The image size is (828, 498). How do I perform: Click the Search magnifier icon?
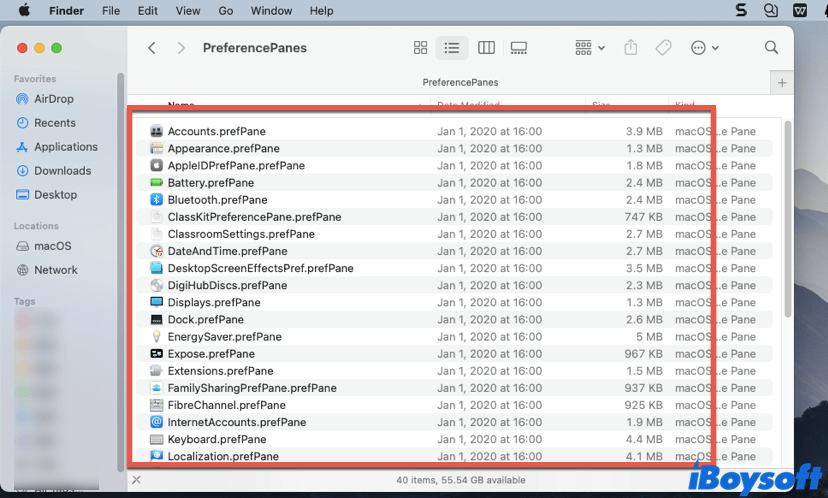(x=771, y=48)
